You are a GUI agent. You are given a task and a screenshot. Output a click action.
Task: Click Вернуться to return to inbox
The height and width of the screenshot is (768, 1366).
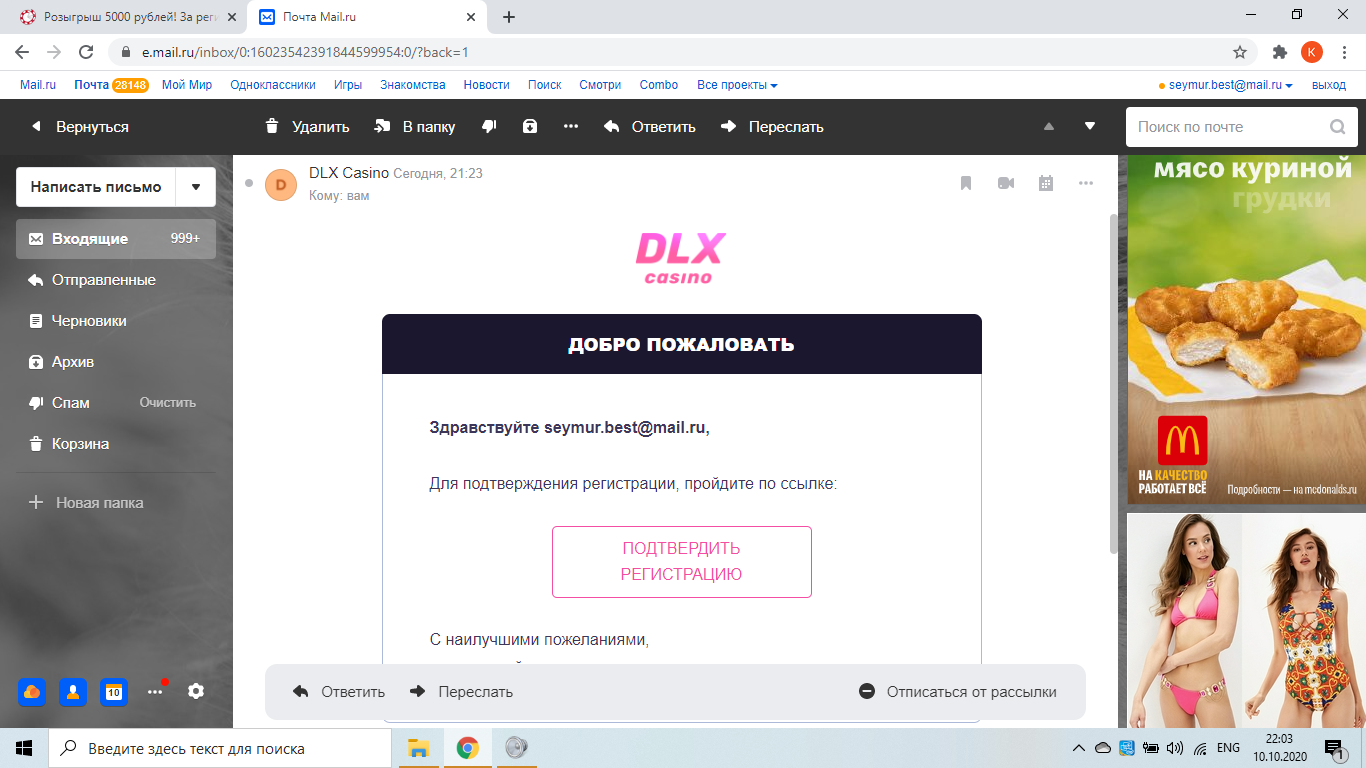[x=80, y=127]
